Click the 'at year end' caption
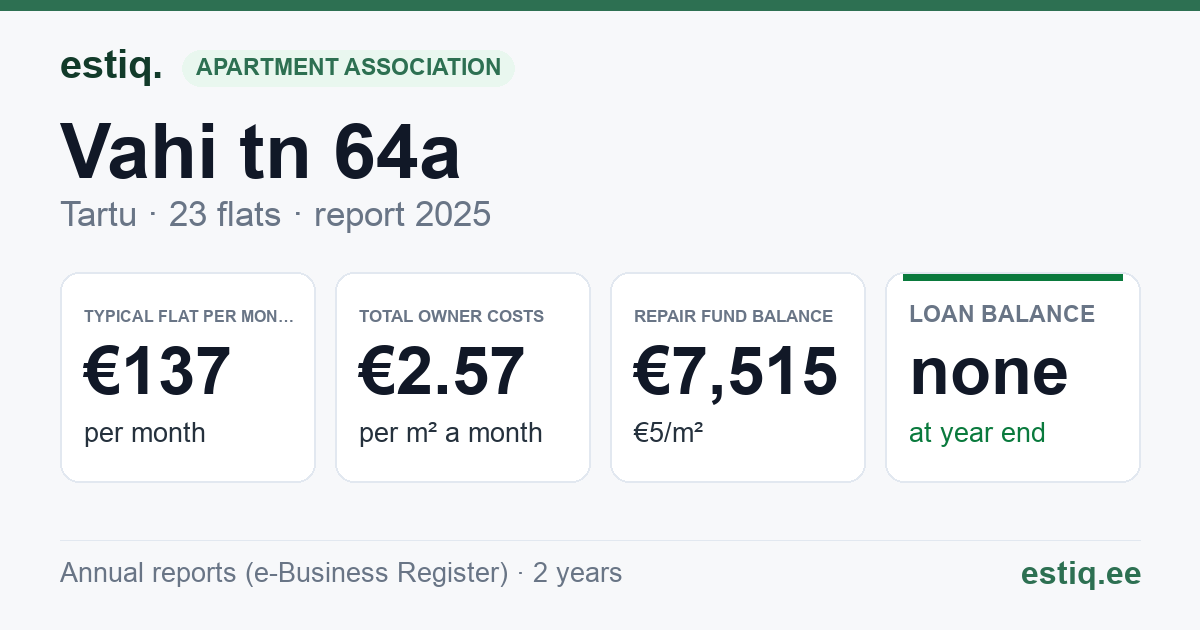 (x=977, y=433)
